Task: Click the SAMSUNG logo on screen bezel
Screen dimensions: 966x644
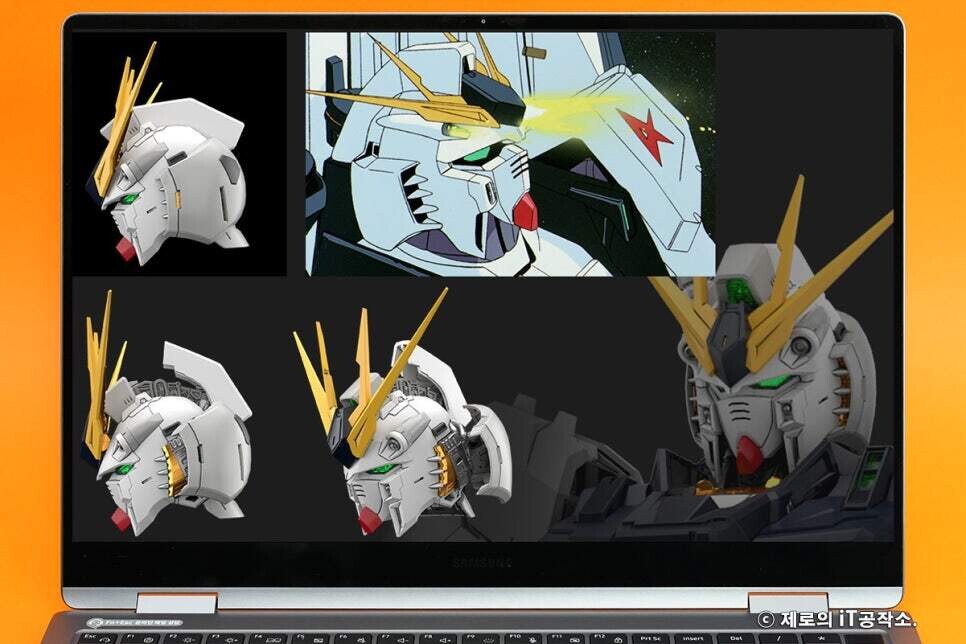Action: click(482, 563)
